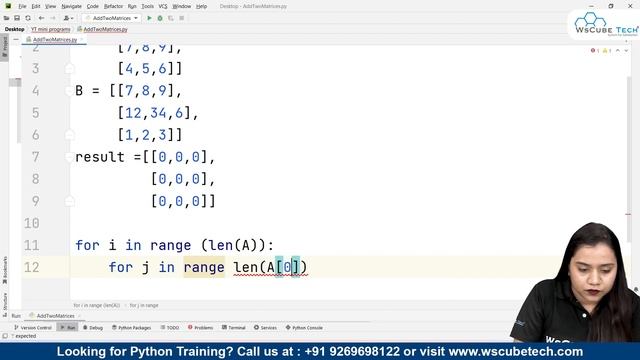Open the Window menu
640x360 pixels.
(x=182, y=6)
